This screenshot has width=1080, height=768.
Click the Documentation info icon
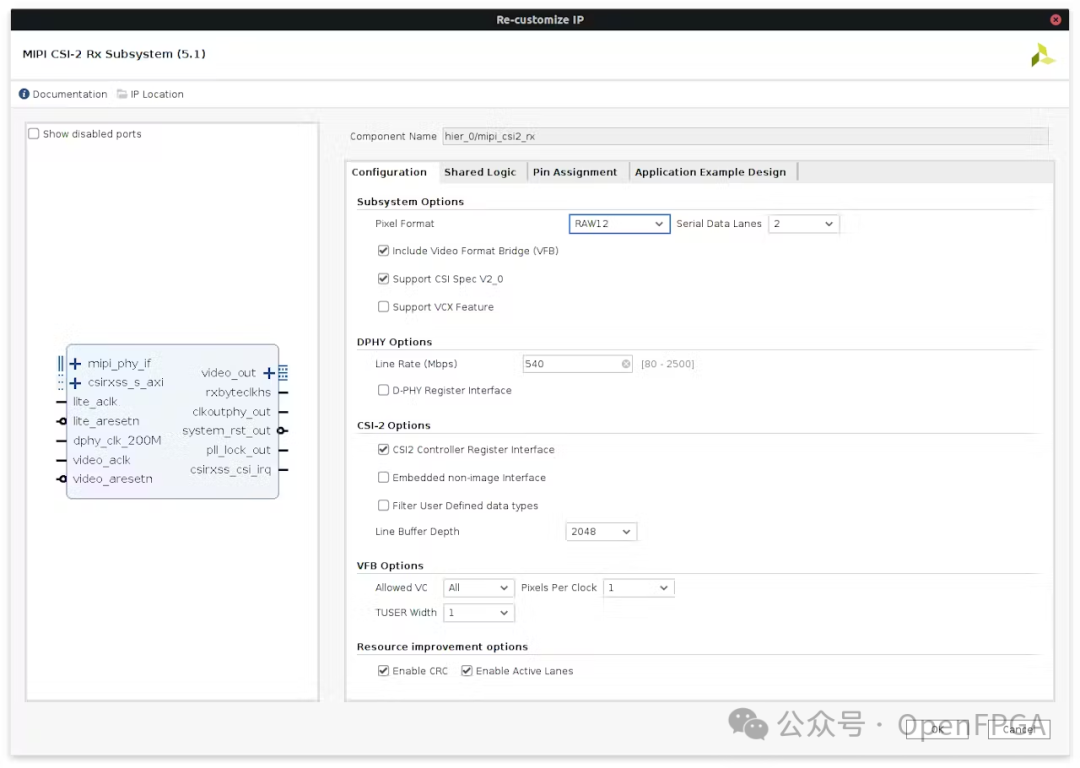[x=24, y=94]
